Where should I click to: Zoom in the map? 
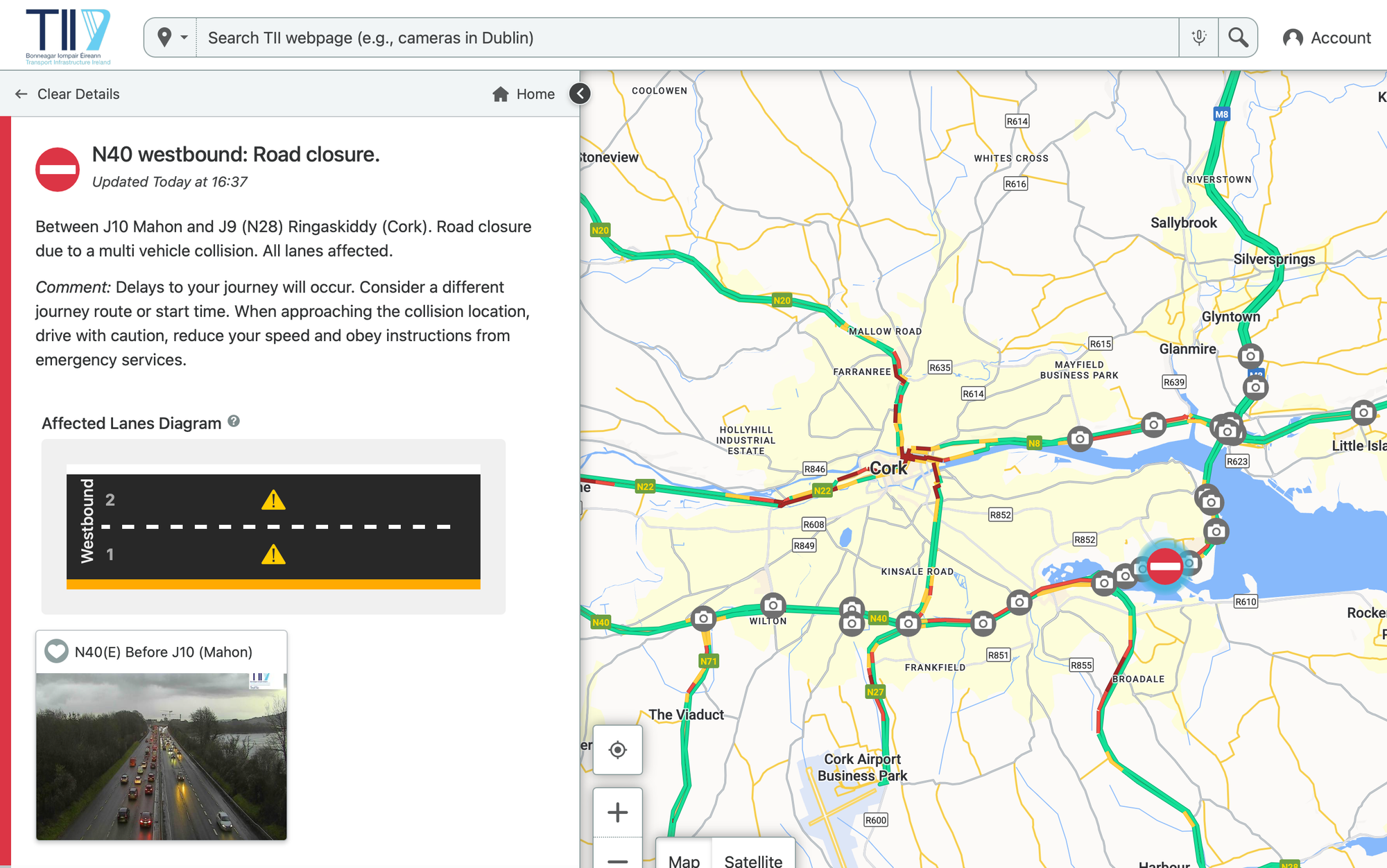[x=617, y=812]
